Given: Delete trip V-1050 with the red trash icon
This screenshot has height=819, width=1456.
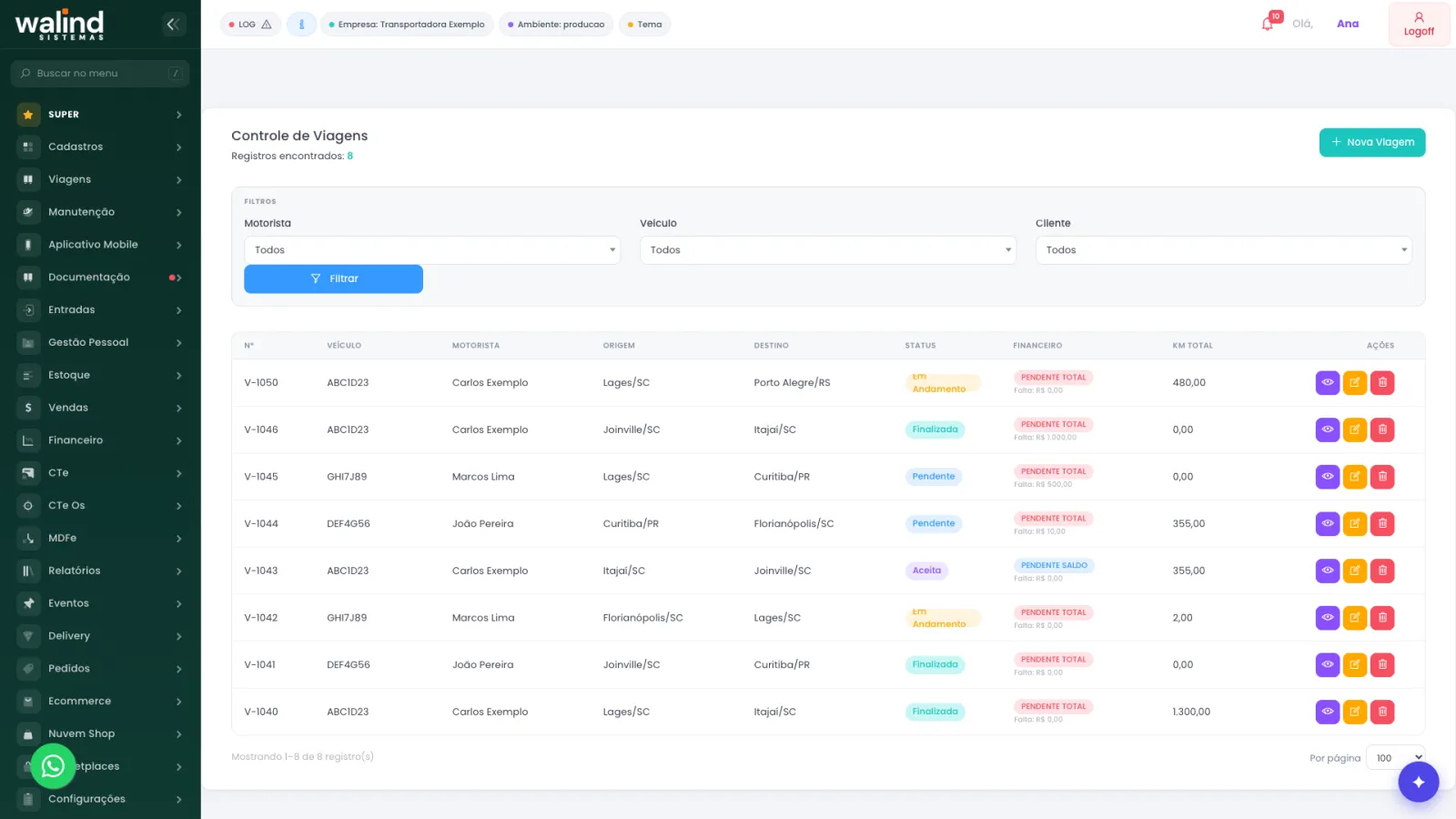Looking at the screenshot, I should pos(1382,382).
